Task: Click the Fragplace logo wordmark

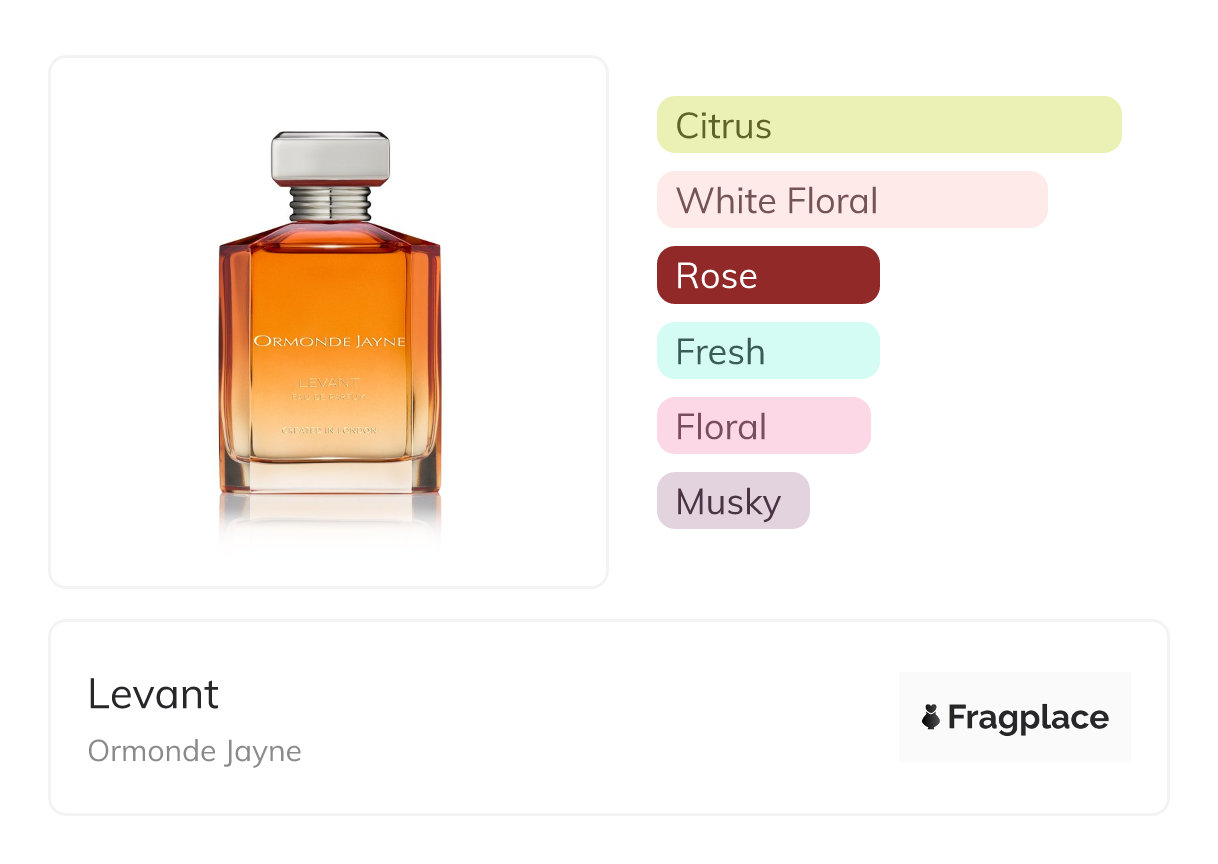Action: coord(1028,717)
